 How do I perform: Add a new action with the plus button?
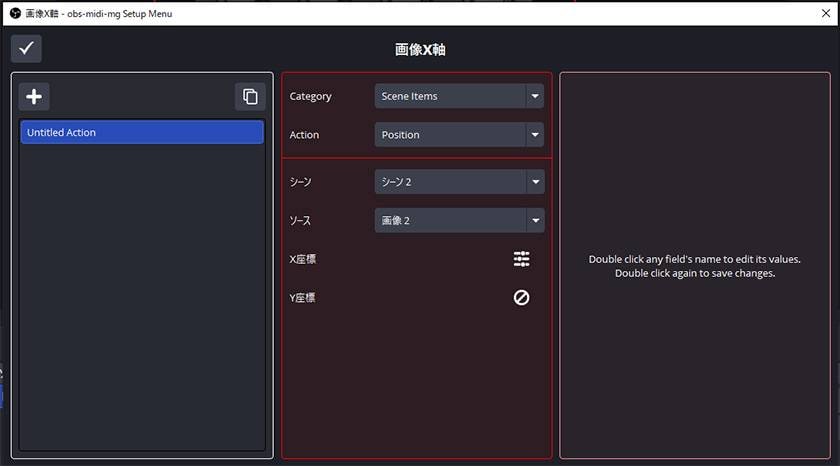(x=34, y=96)
